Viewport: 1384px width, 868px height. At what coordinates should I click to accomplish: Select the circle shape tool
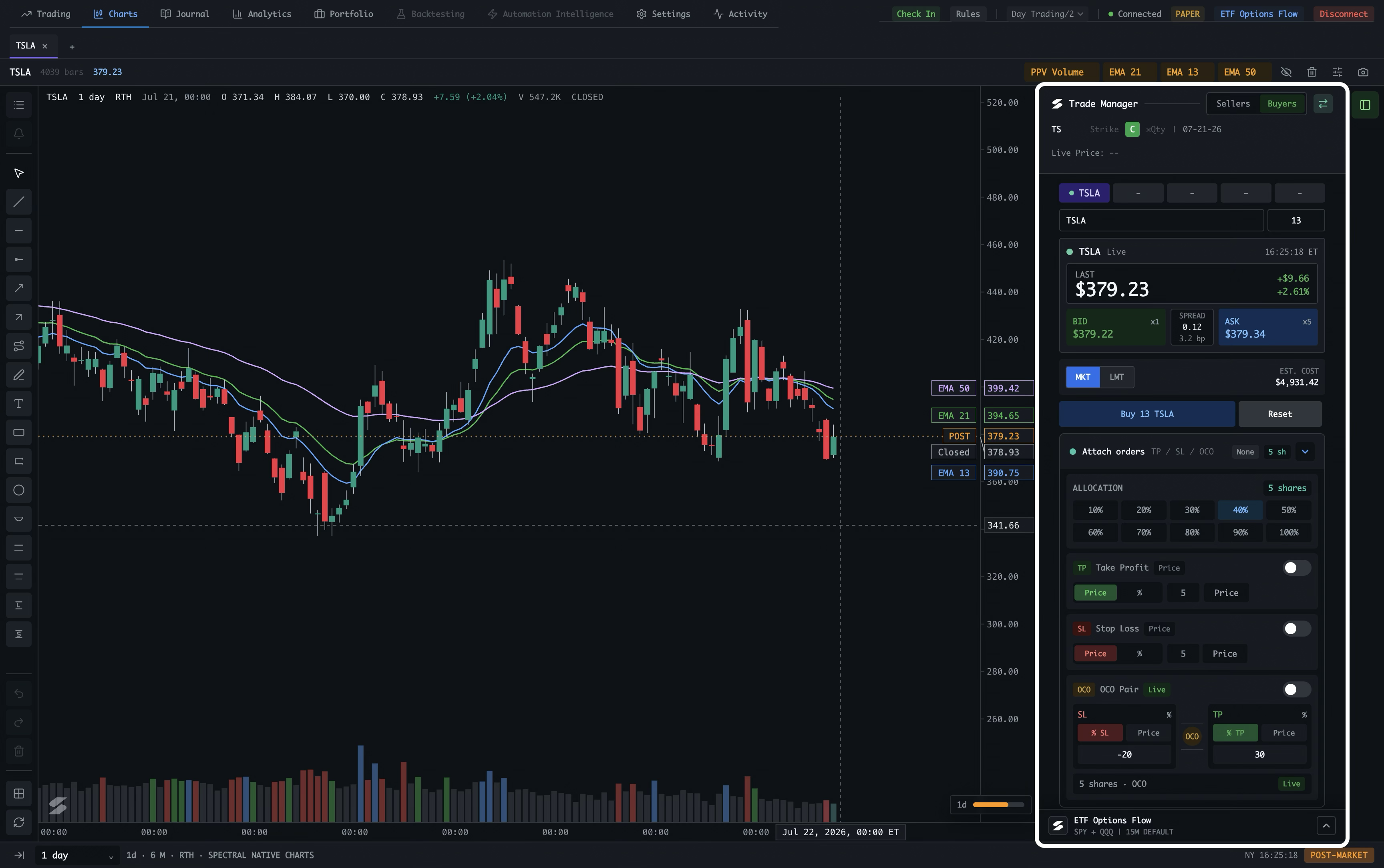tap(19, 490)
